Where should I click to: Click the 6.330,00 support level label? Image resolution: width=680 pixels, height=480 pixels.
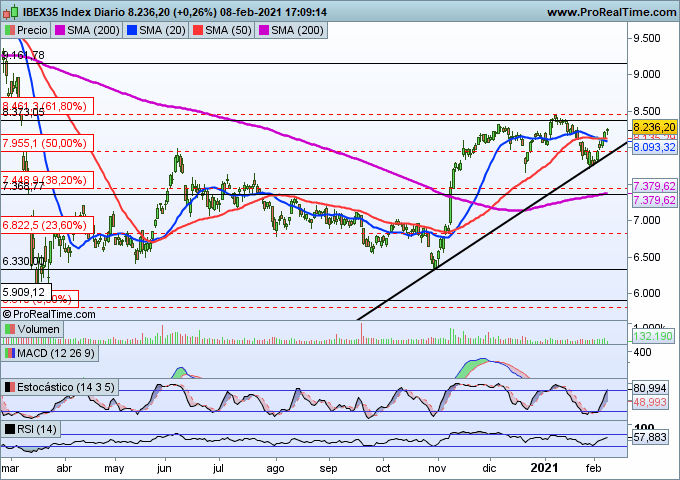(23, 261)
